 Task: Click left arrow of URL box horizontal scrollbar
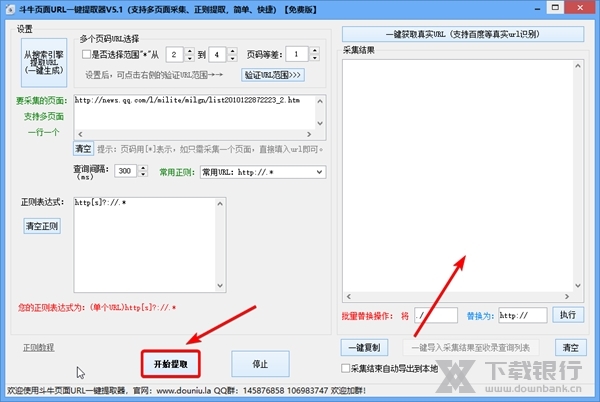pyautogui.click(x=80, y=134)
